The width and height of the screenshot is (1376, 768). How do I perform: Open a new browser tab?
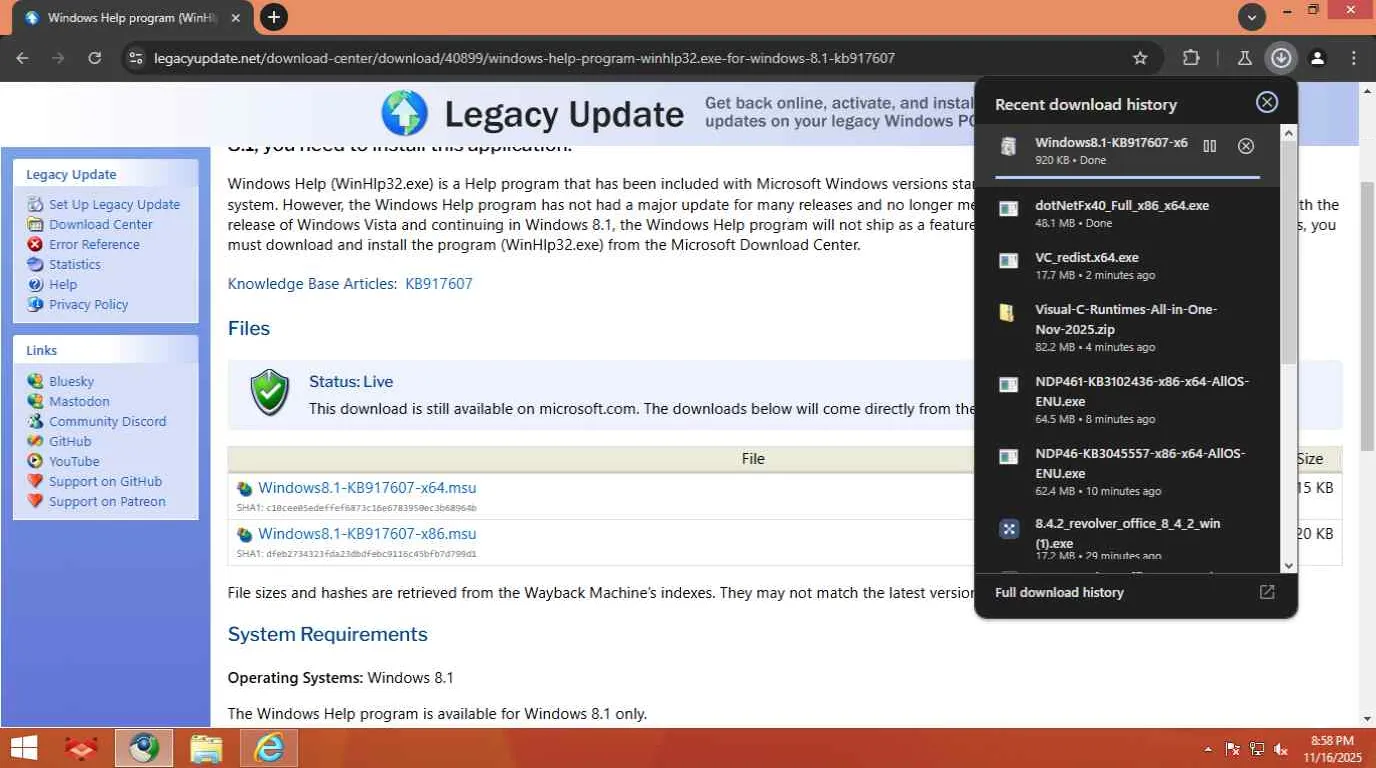[x=273, y=16]
